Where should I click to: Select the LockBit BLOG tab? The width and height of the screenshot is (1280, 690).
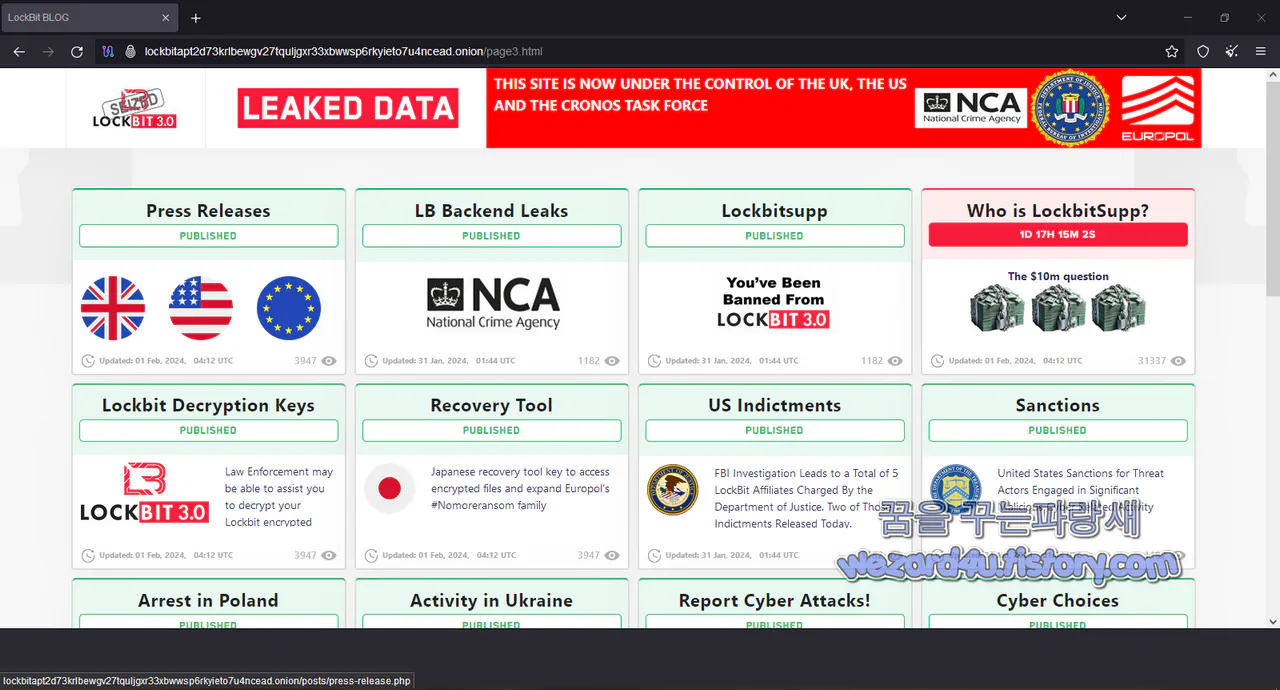tap(90, 18)
